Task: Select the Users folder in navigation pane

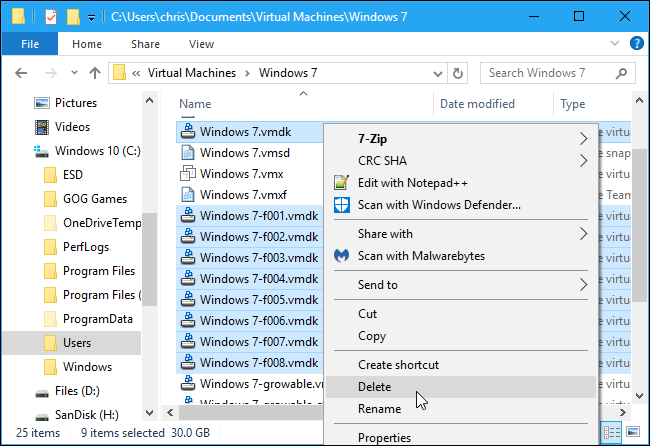Action: pyautogui.click(x=72, y=343)
